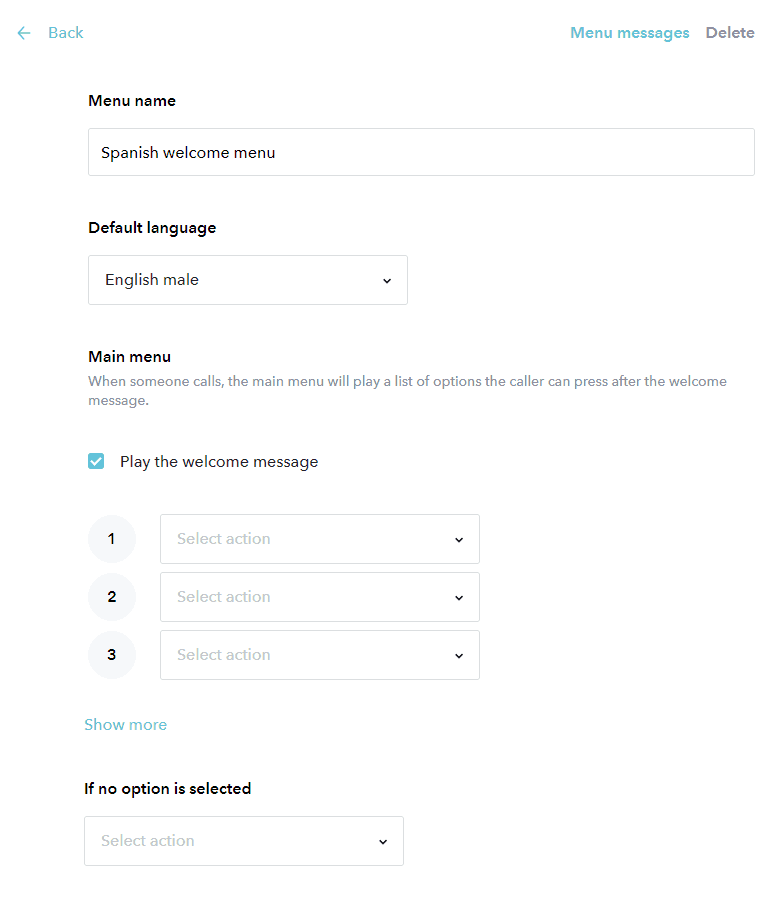
Task: Delete this menu
Action: pos(730,33)
